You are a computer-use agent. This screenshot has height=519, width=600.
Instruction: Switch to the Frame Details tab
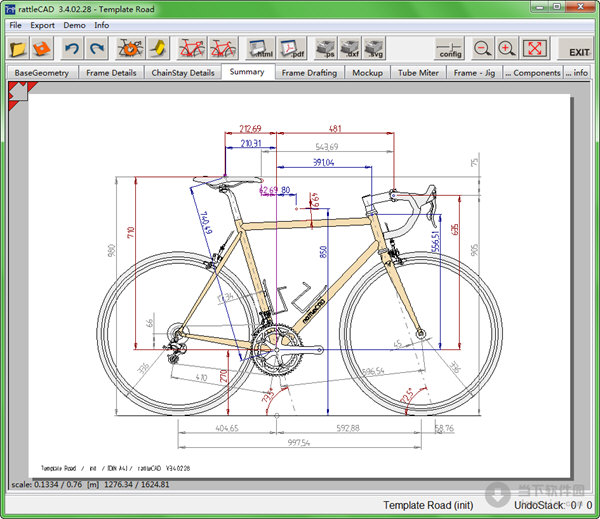point(111,73)
